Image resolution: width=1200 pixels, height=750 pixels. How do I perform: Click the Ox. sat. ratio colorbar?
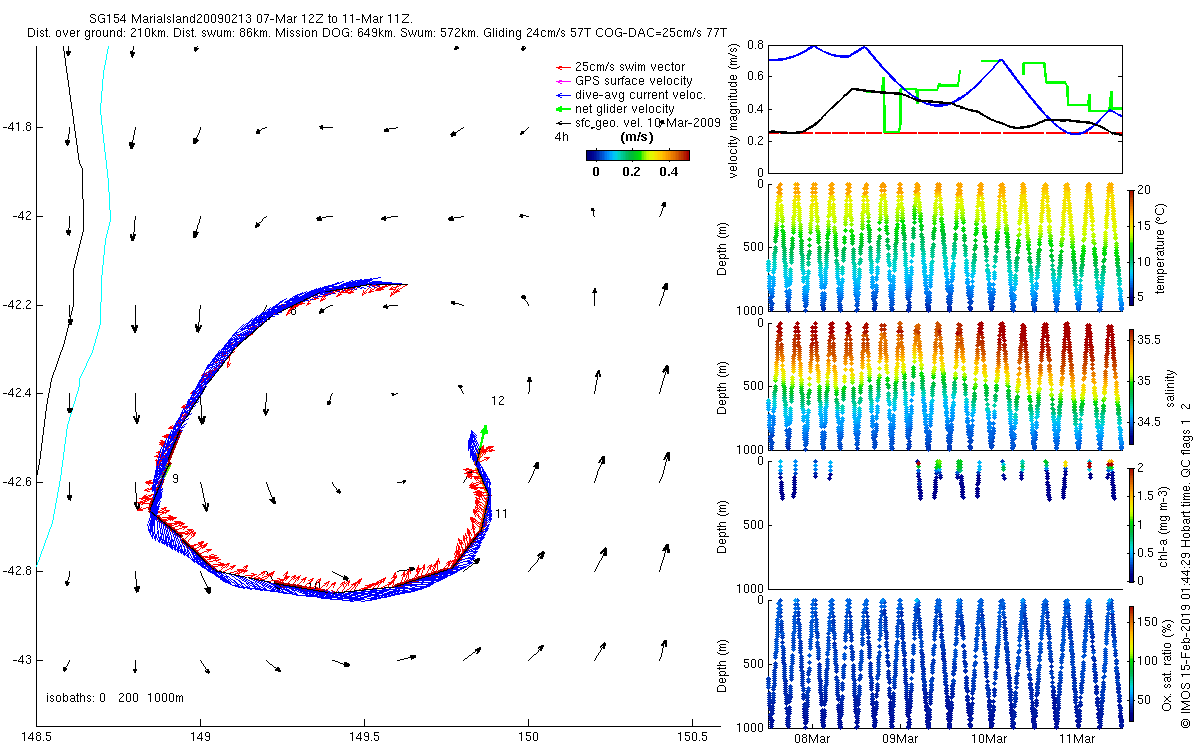pos(1133,661)
